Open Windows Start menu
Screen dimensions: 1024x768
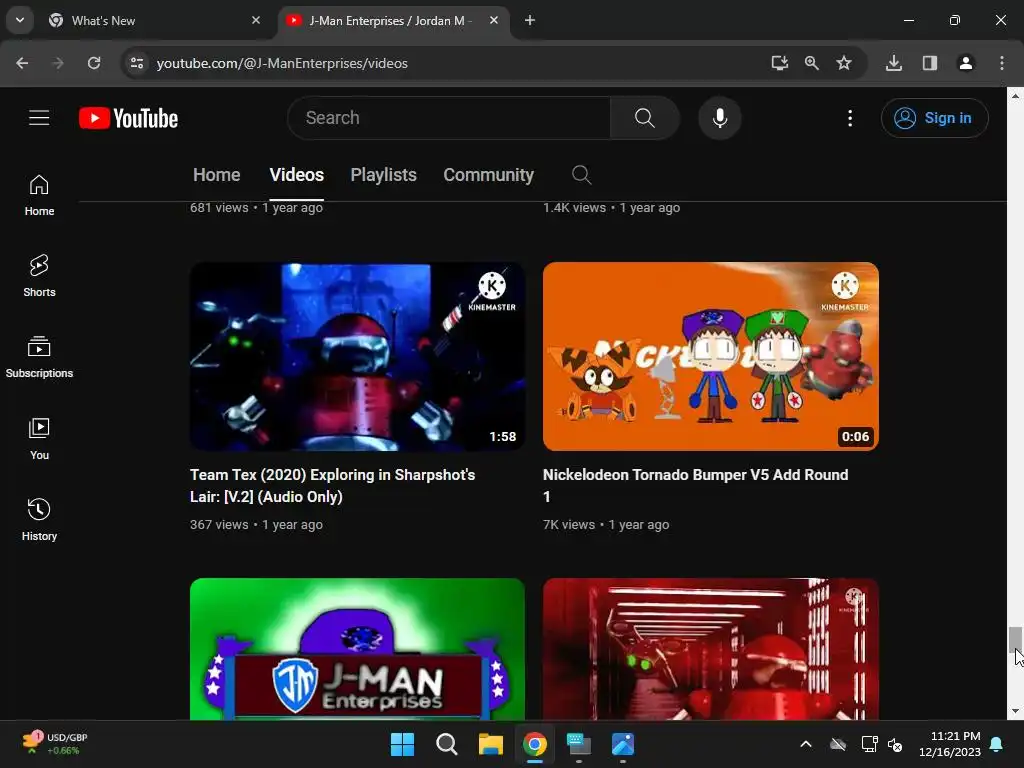coord(402,744)
